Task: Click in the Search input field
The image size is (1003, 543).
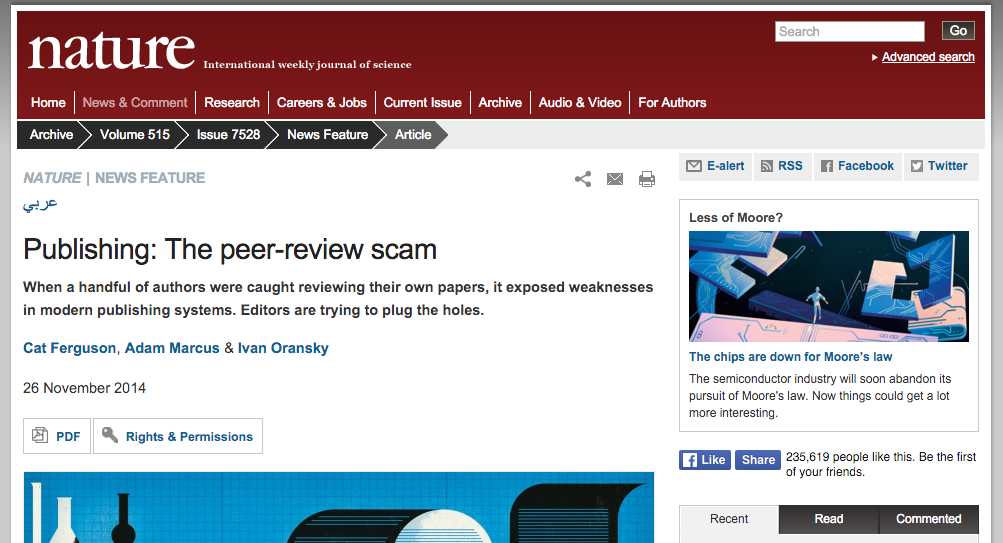Action: point(849,31)
